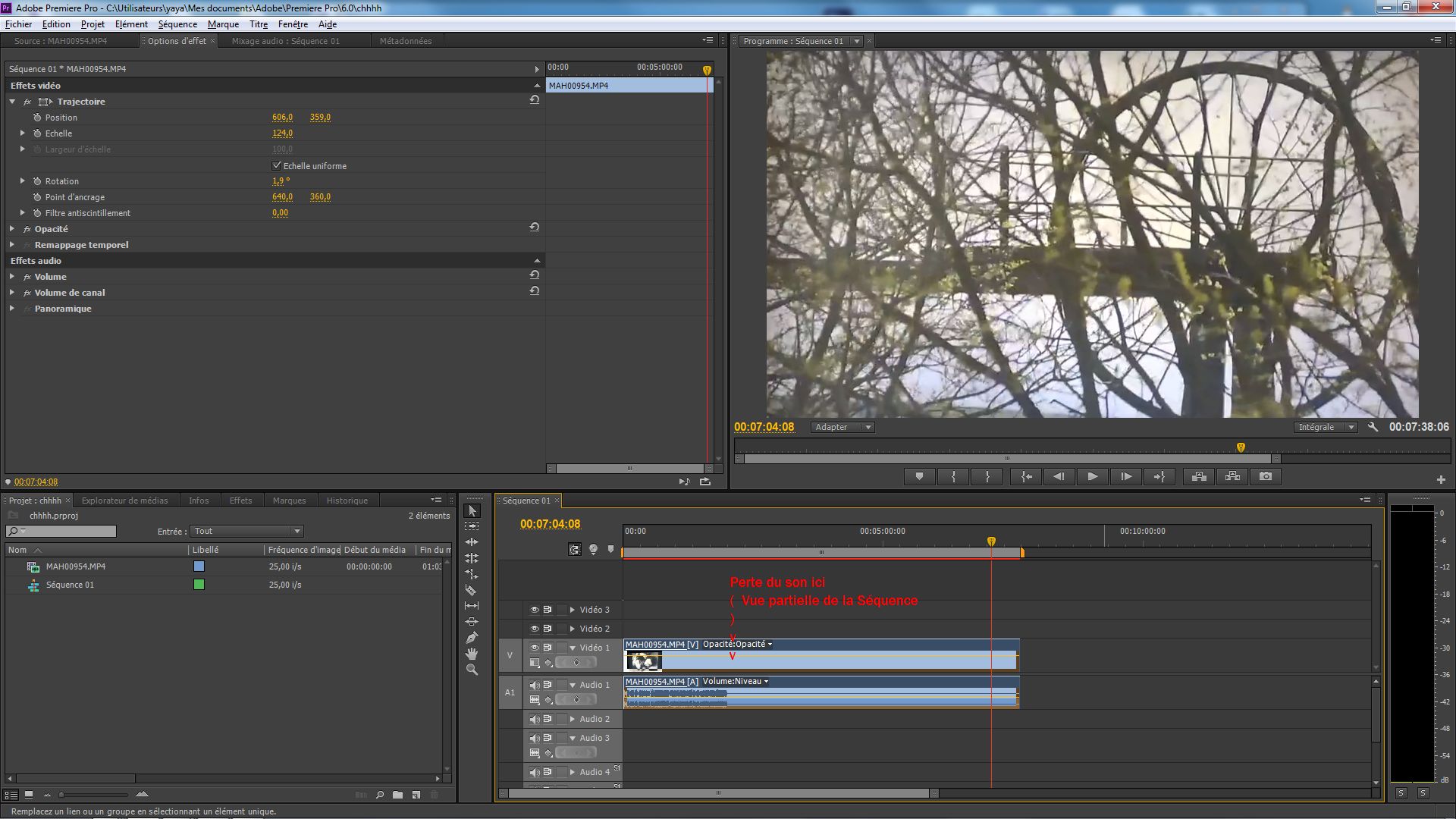The height and width of the screenshot is (819, 1456).
Task: Click the Project panel search field
Action: point(61,531)
